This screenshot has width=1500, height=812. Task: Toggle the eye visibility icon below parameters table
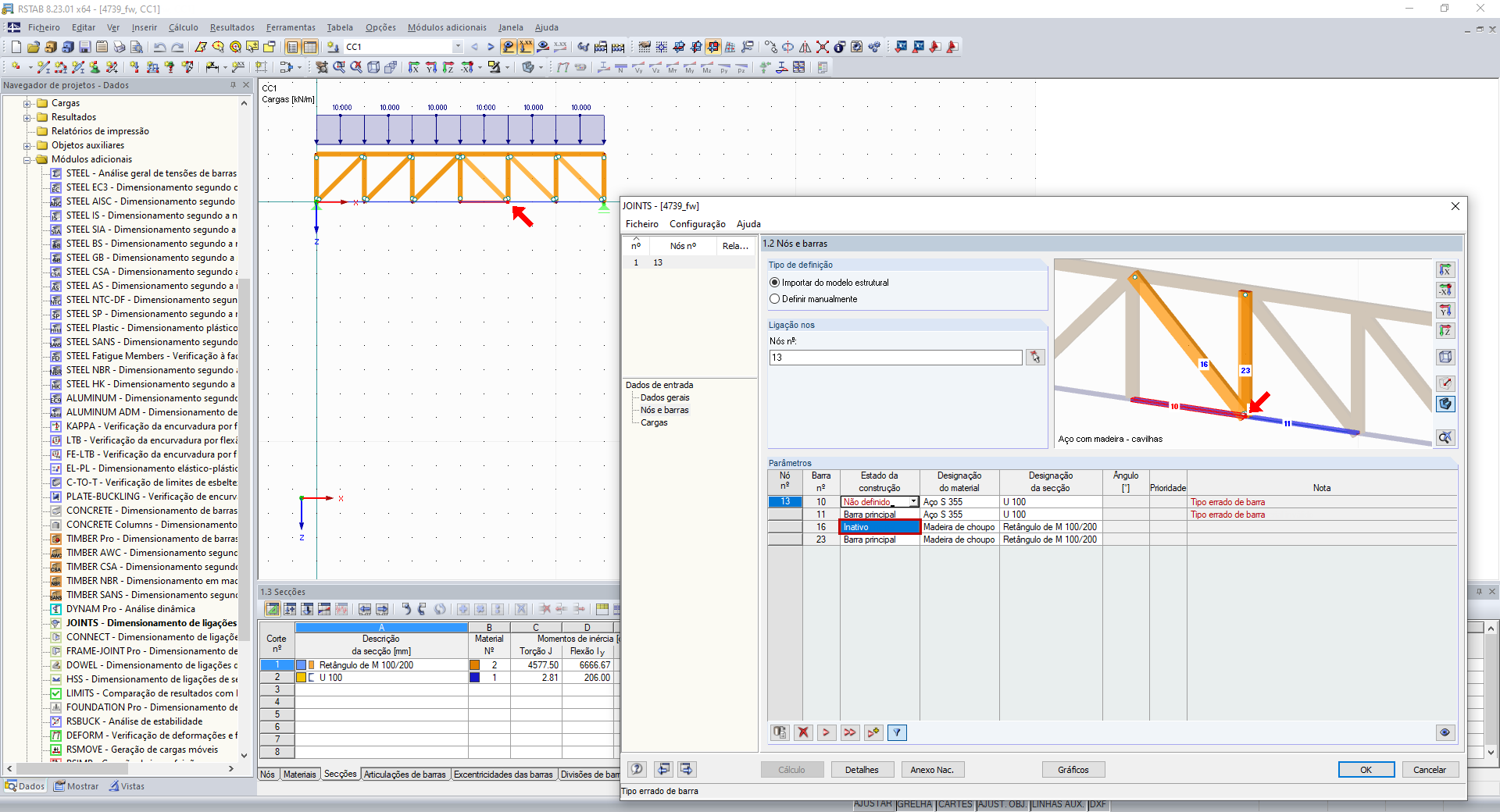tap(1445, 732)
